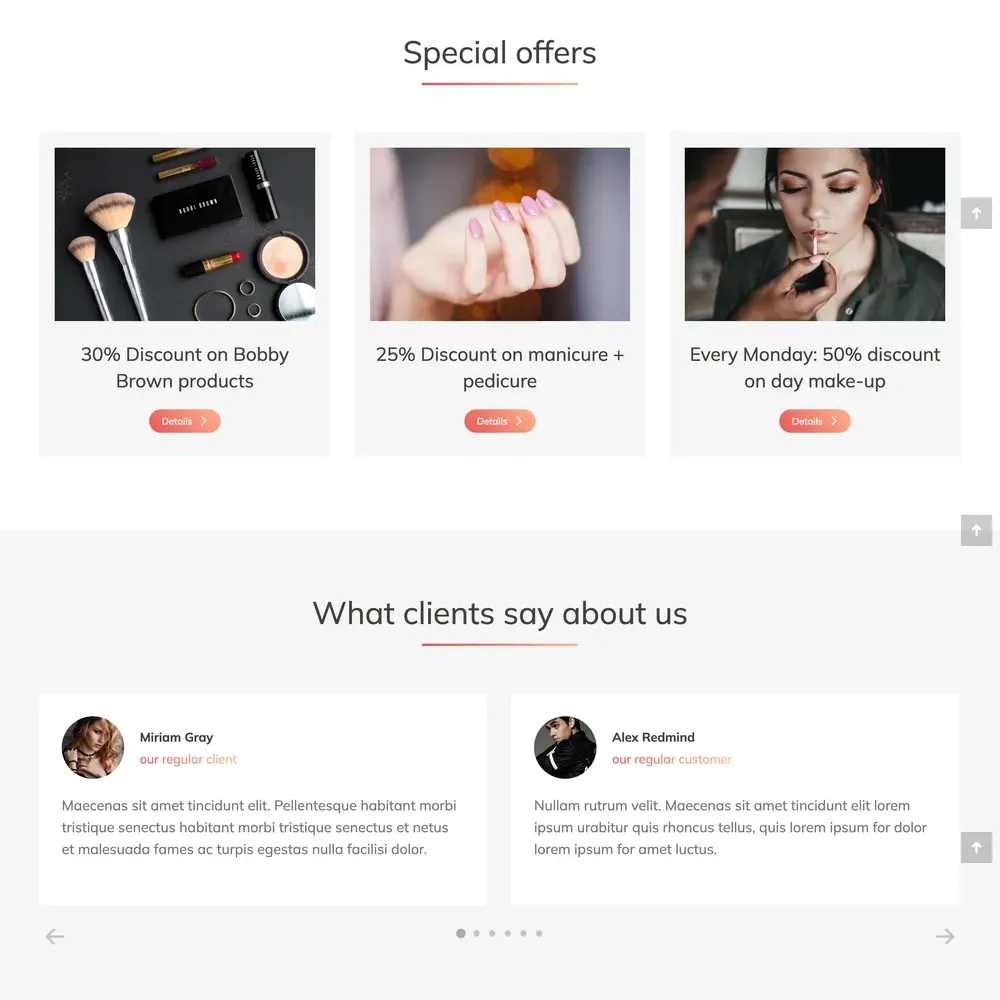Select the second carousel pagination dot

[476, 933]
